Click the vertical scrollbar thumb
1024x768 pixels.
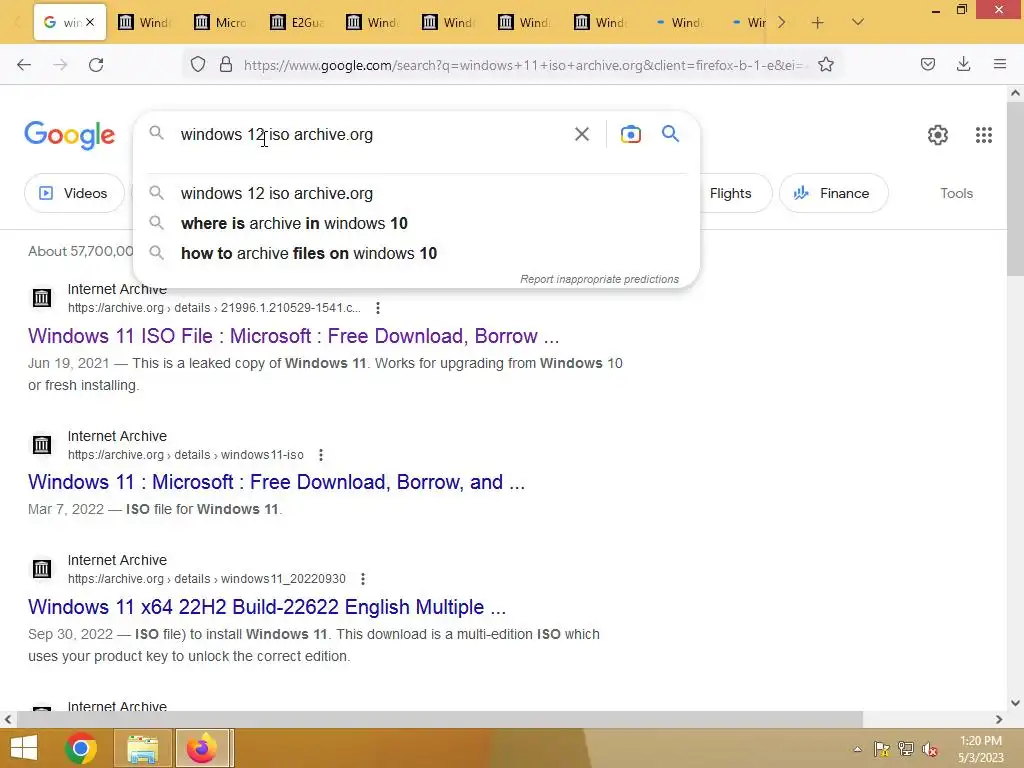tap(1015, 189)
